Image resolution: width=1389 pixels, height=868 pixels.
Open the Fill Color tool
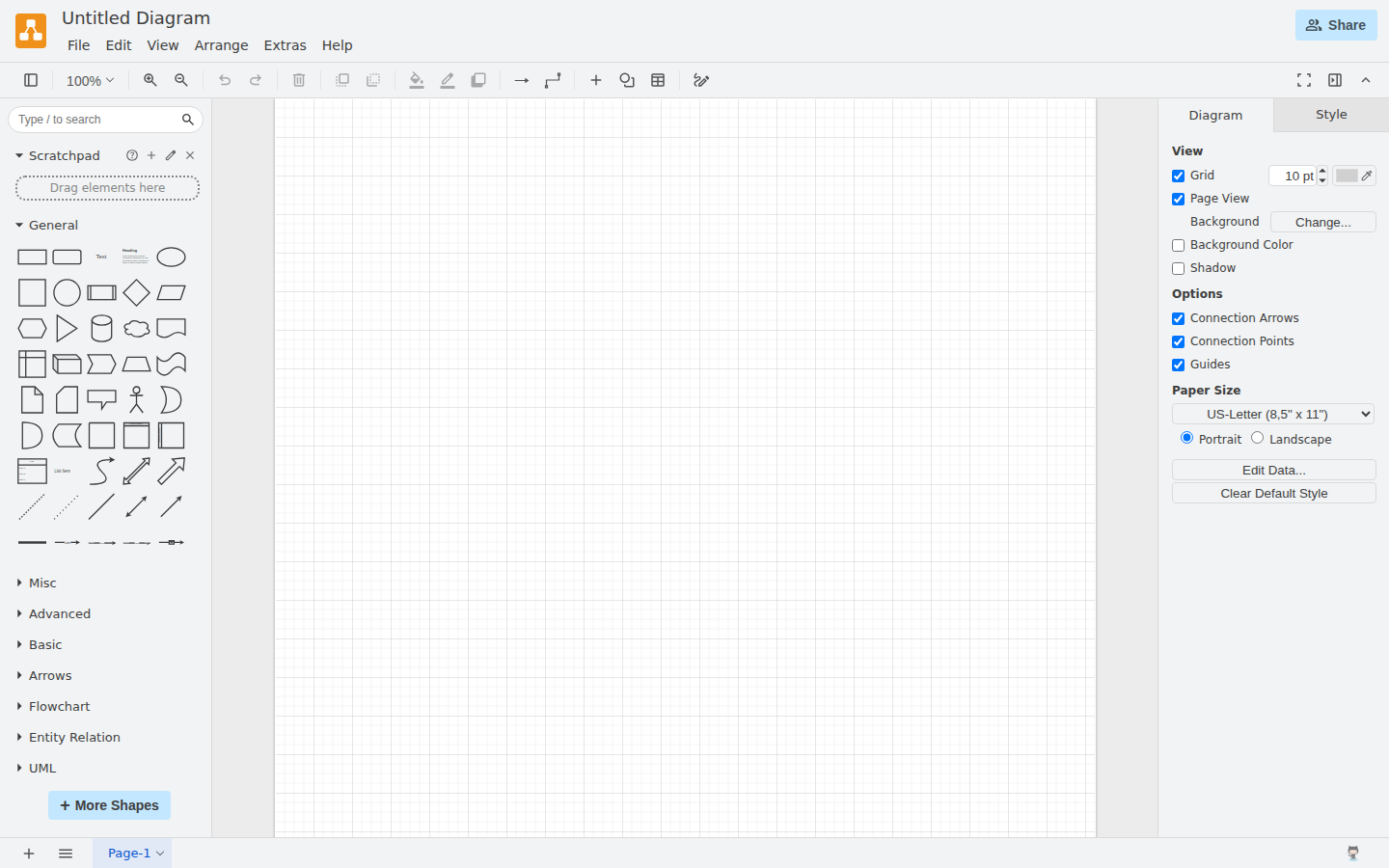click(x=417, y=80)
